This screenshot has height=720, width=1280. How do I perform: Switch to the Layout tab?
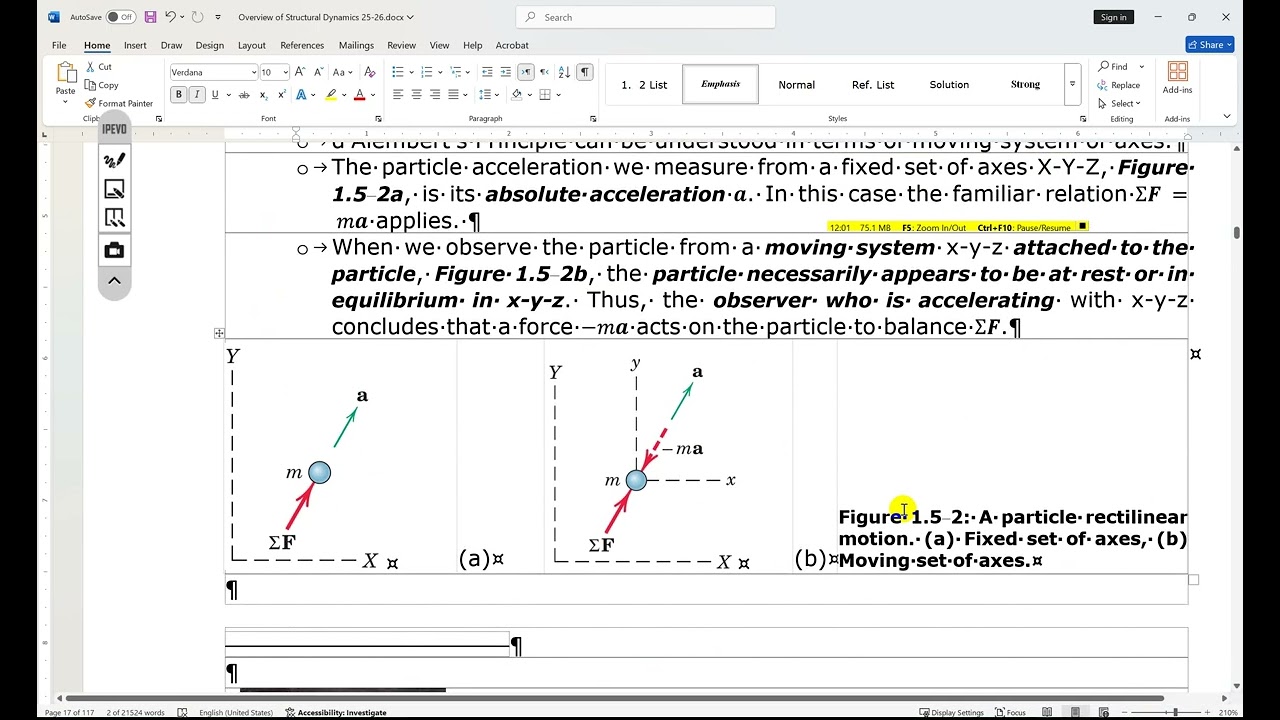coord(252,45)
